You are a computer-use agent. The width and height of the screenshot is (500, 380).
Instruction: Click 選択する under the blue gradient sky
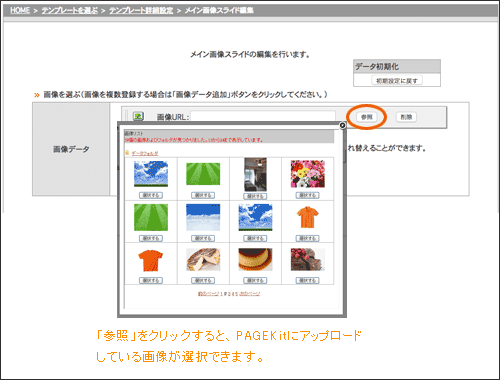tap(203, 238)
